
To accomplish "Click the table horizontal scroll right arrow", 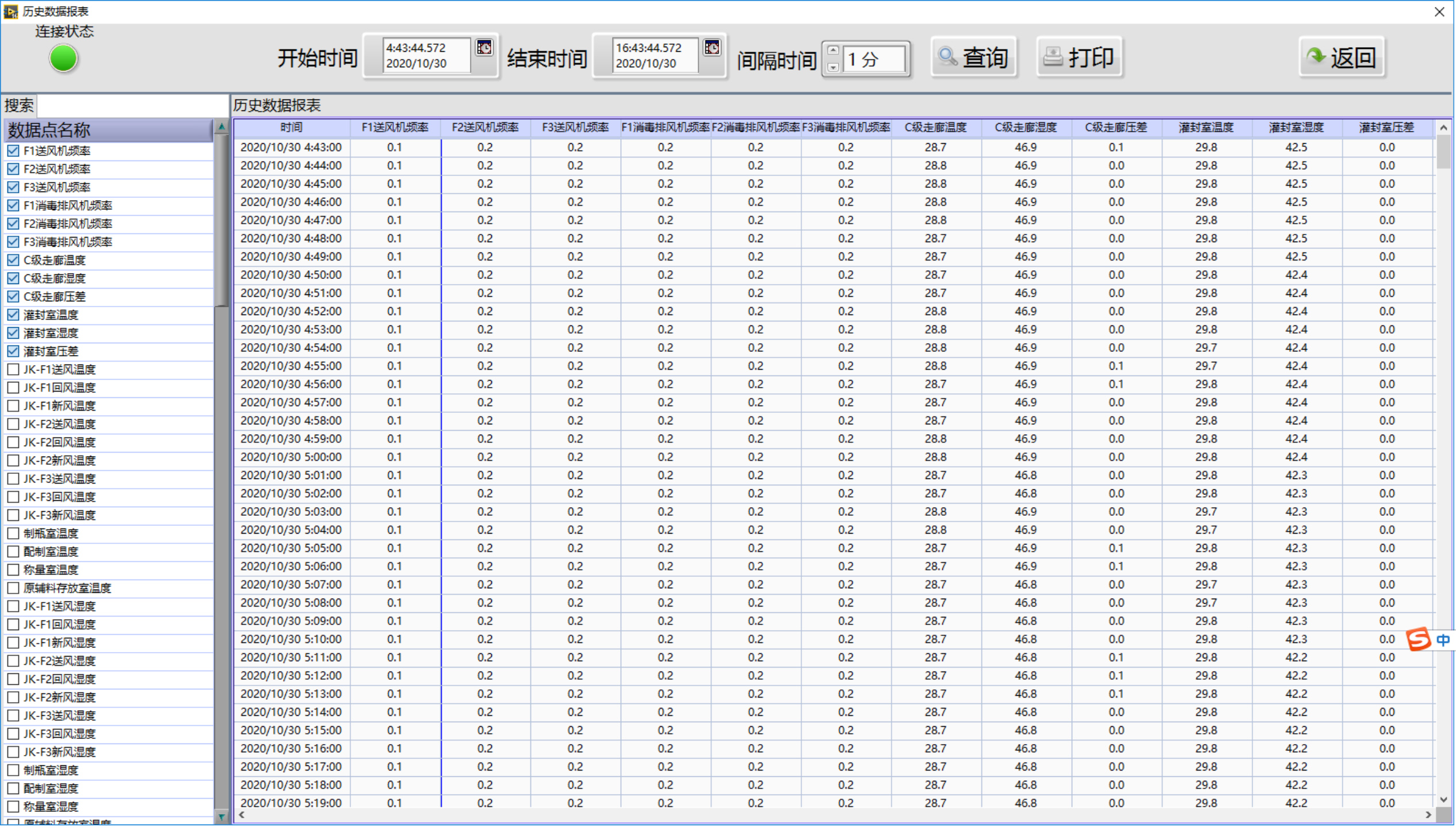I will (x=1428, y=815).
